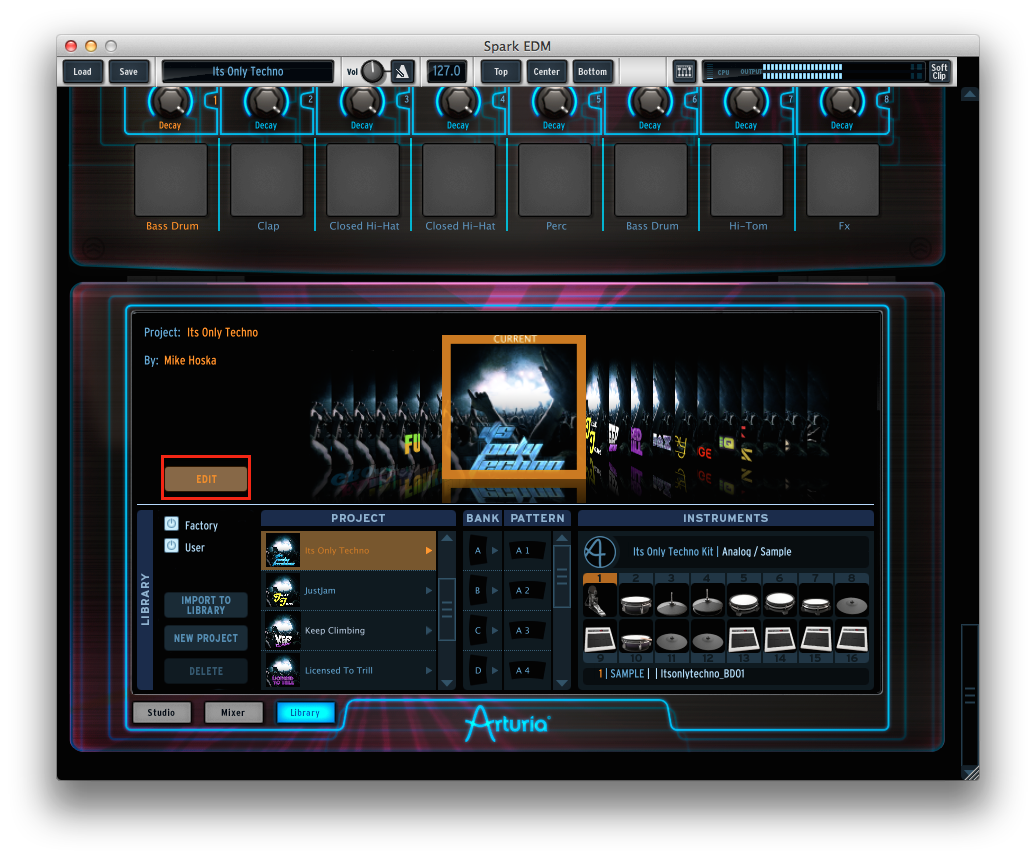Expand bank B arrow
Screen dimensions: 1036x859
[x=494, y=591]
